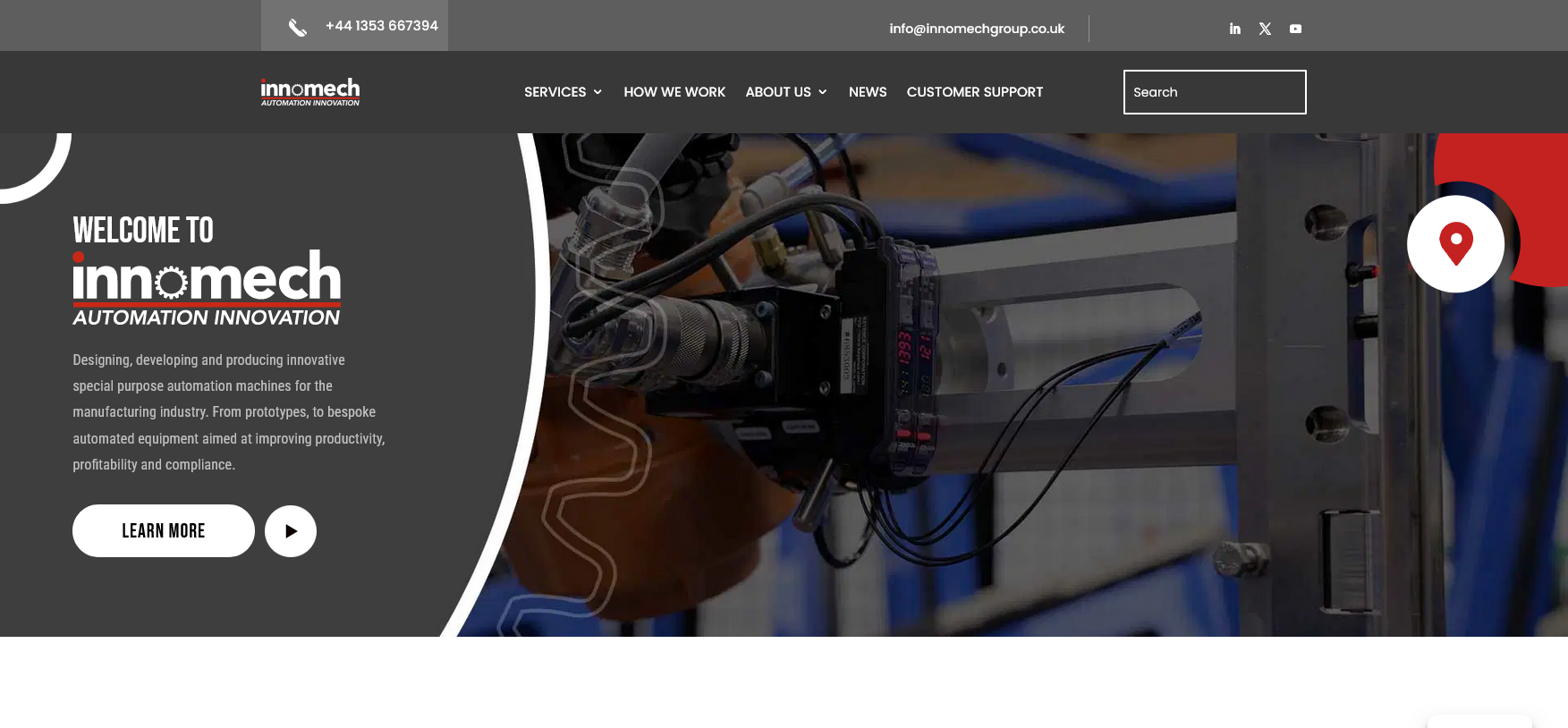1568x728 pixels.
Task: Expand the About Us dropdown chevron
Action: pyautogui.click(x=822, y=92)
